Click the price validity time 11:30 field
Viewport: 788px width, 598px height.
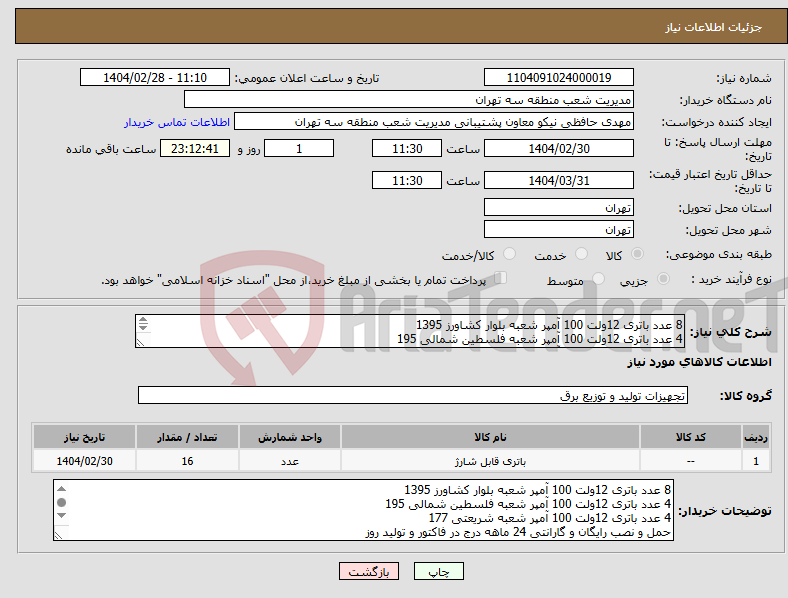pyautogui.click(x=407, y=180)
